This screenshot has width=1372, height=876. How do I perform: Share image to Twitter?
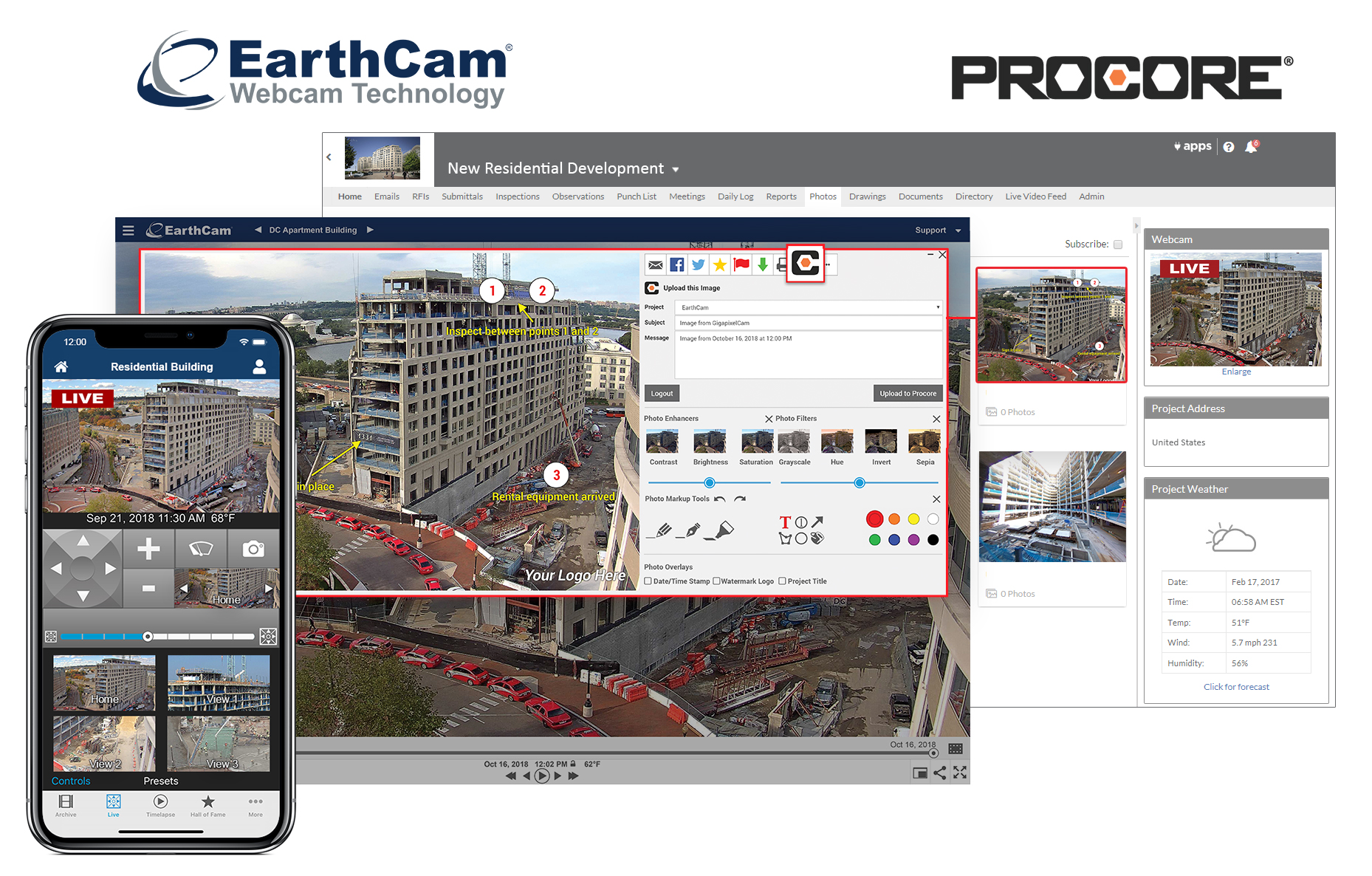[699, 264]
